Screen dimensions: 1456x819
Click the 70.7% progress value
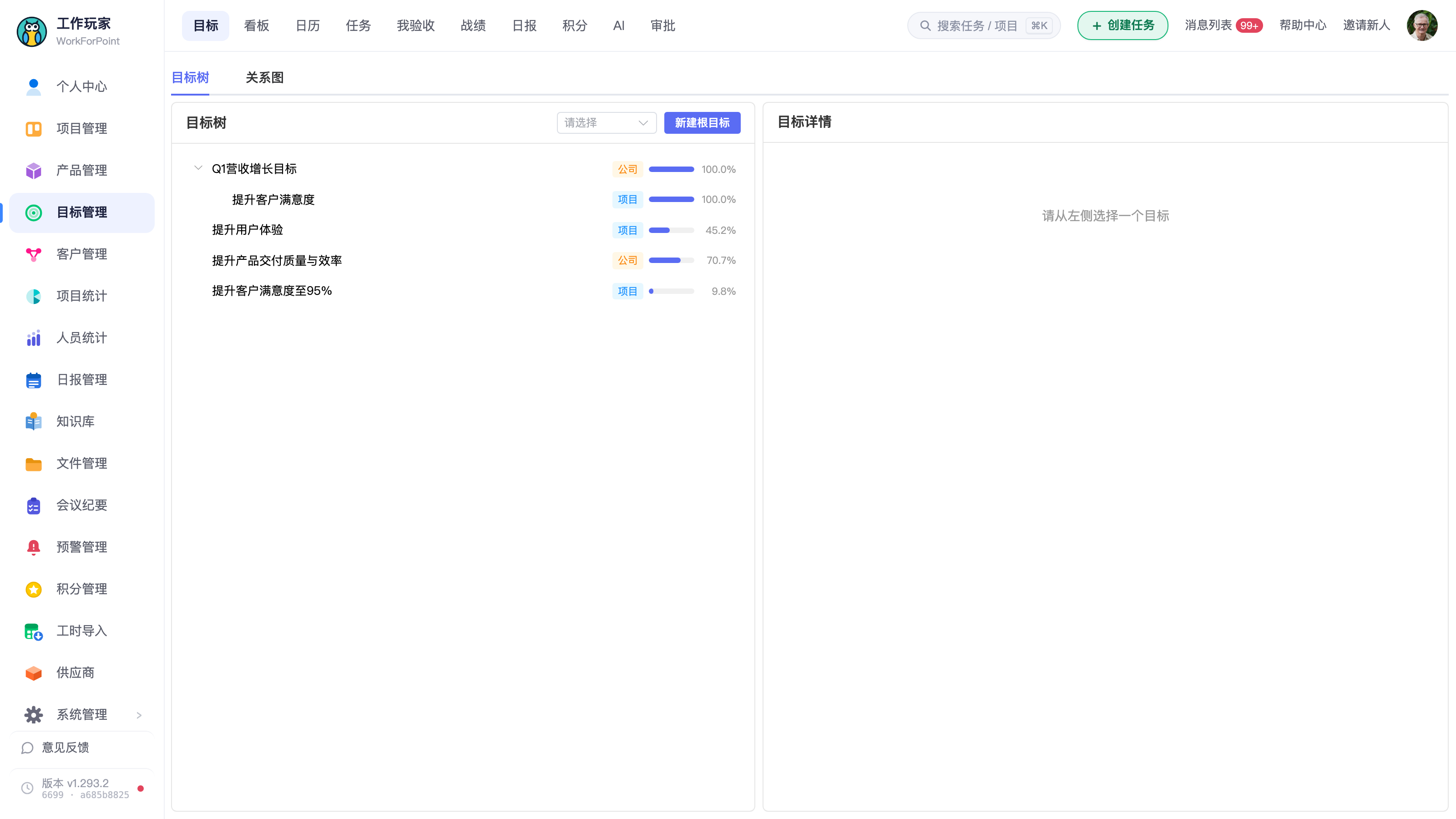tap(721, 261)
